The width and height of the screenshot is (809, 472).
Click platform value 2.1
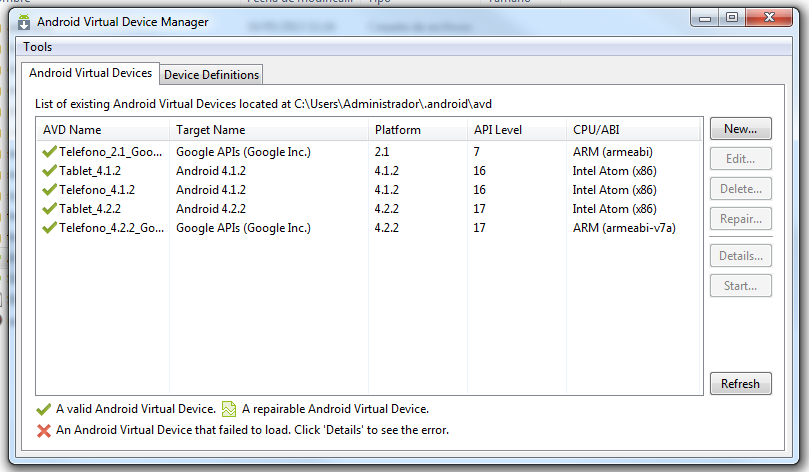click(382, 152)
